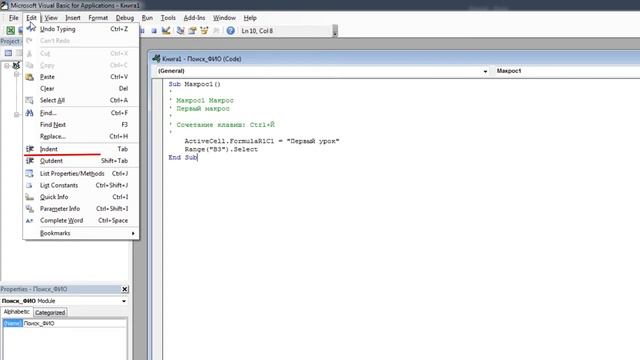640x360 pixels.
Task: Click the End Sub code line
Action: pos(183,158)
